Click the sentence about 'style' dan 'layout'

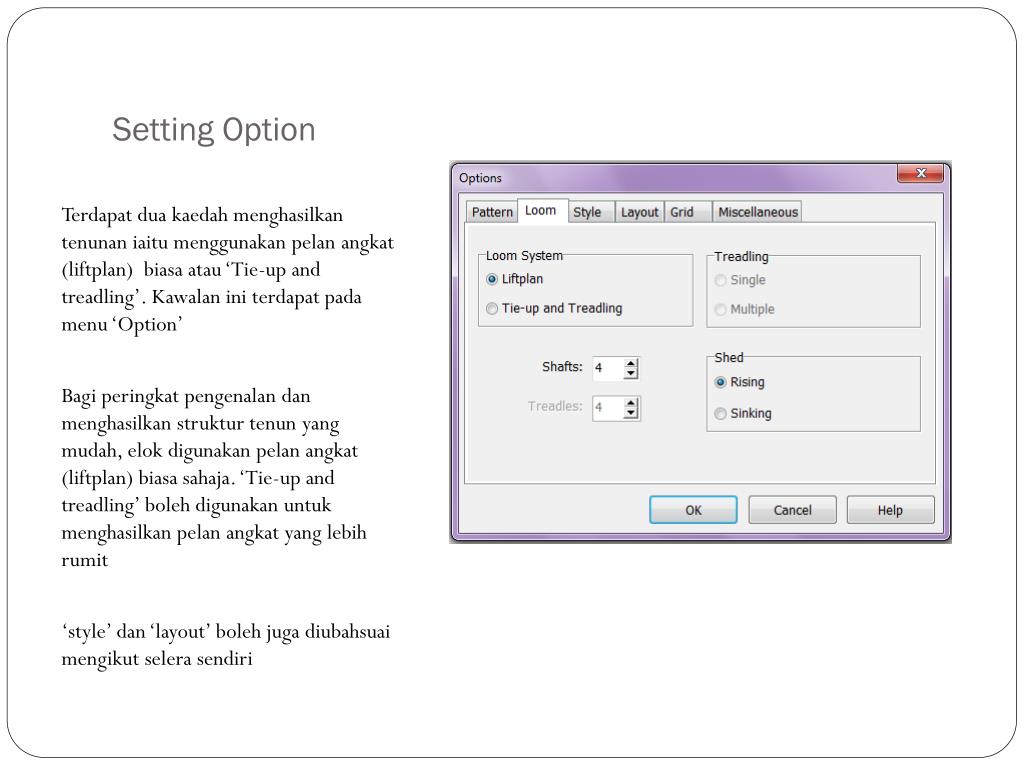[225, 645]
